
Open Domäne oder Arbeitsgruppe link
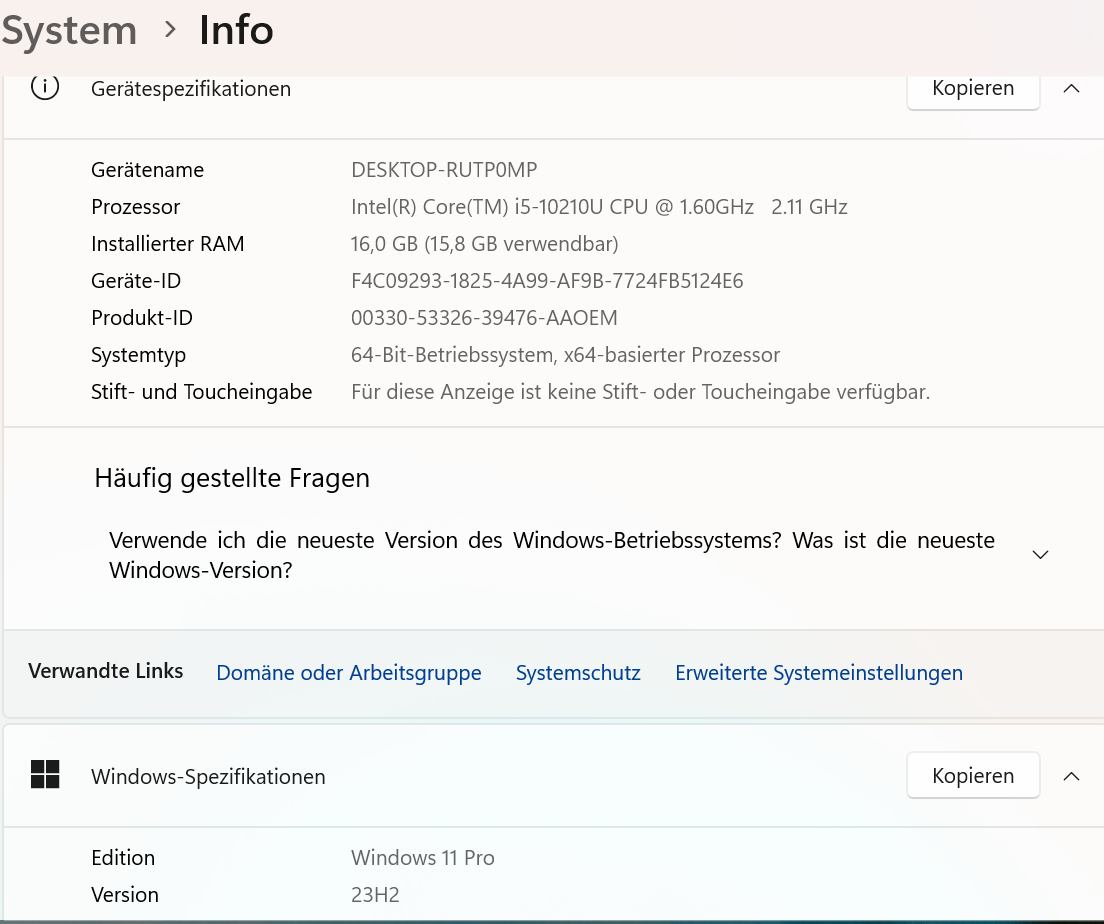coord(349,673)
